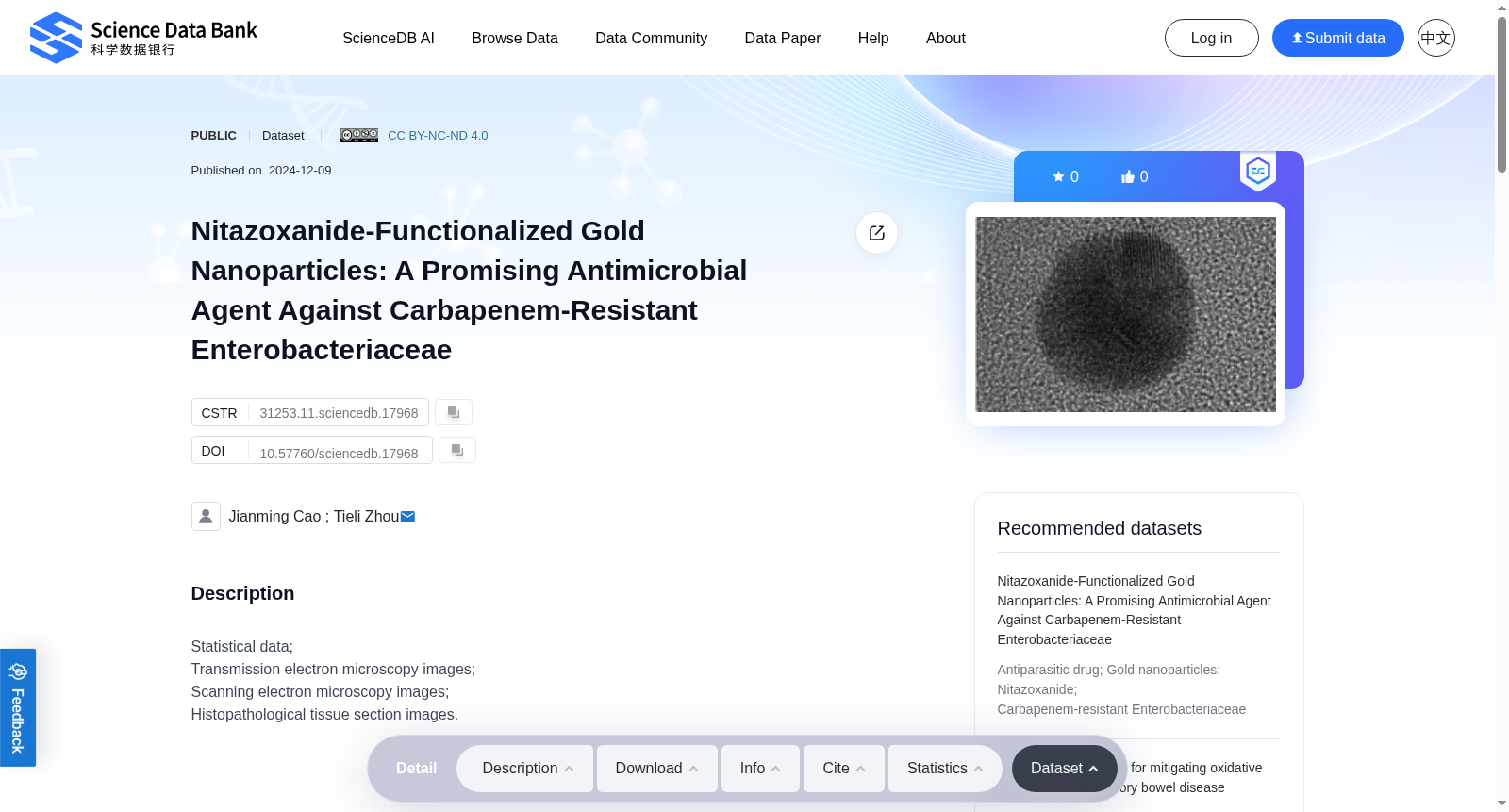Select the Detail tab in bottom bar
Screen dimensions: 1509x812
tap(416, 769)
